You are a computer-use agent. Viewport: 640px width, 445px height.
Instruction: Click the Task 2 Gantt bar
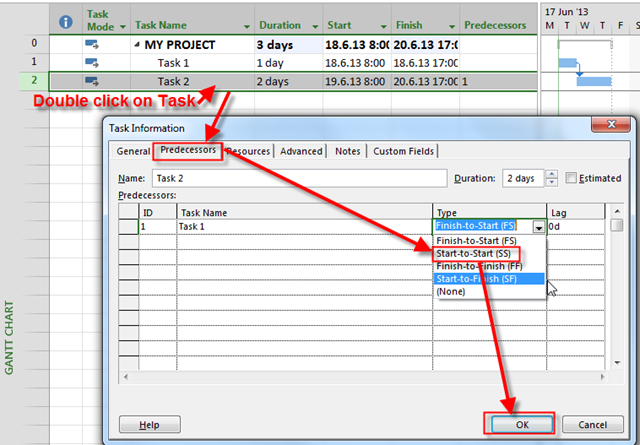point(595,80)
